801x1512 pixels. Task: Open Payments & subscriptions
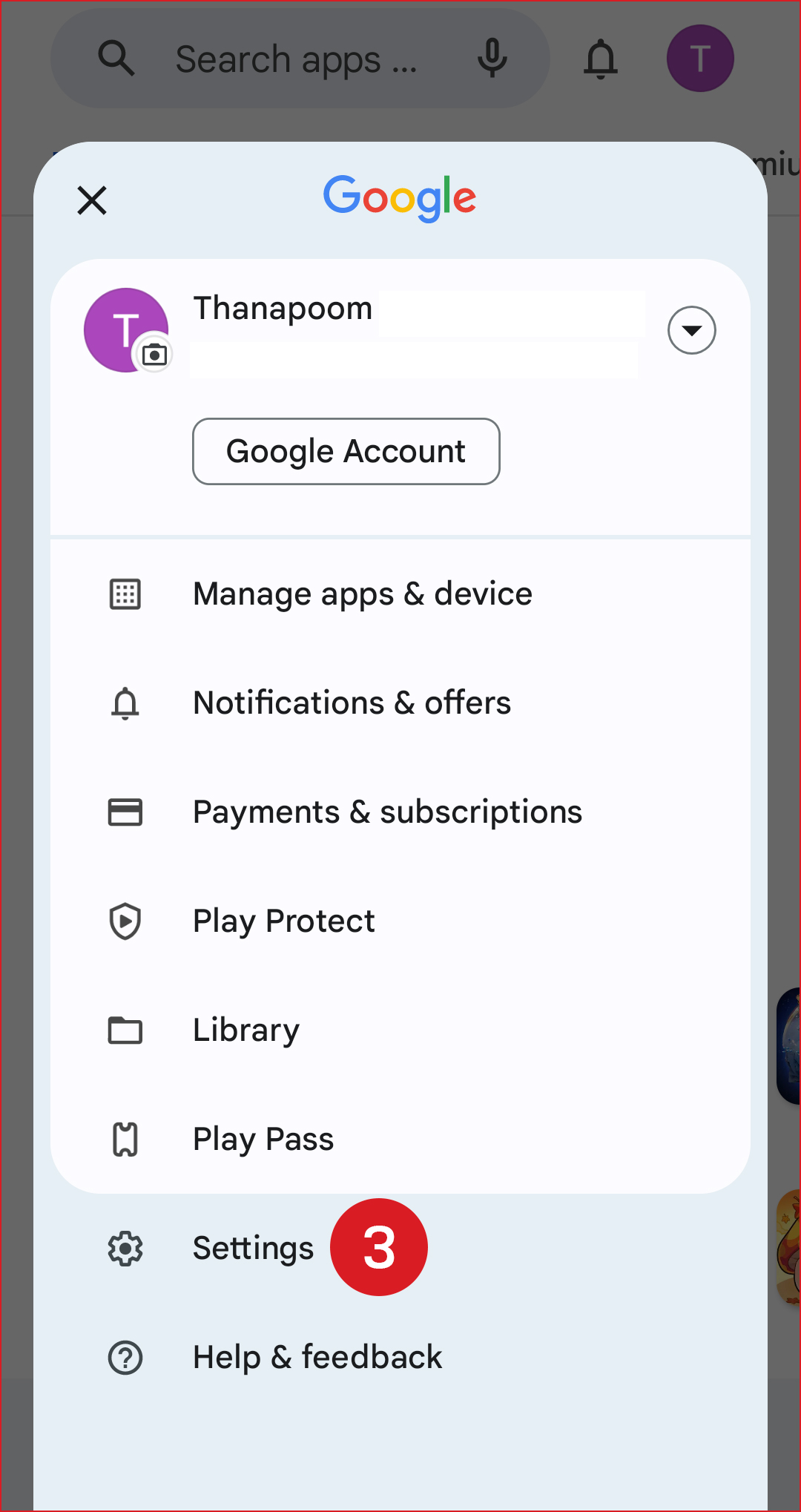[387, 812]
